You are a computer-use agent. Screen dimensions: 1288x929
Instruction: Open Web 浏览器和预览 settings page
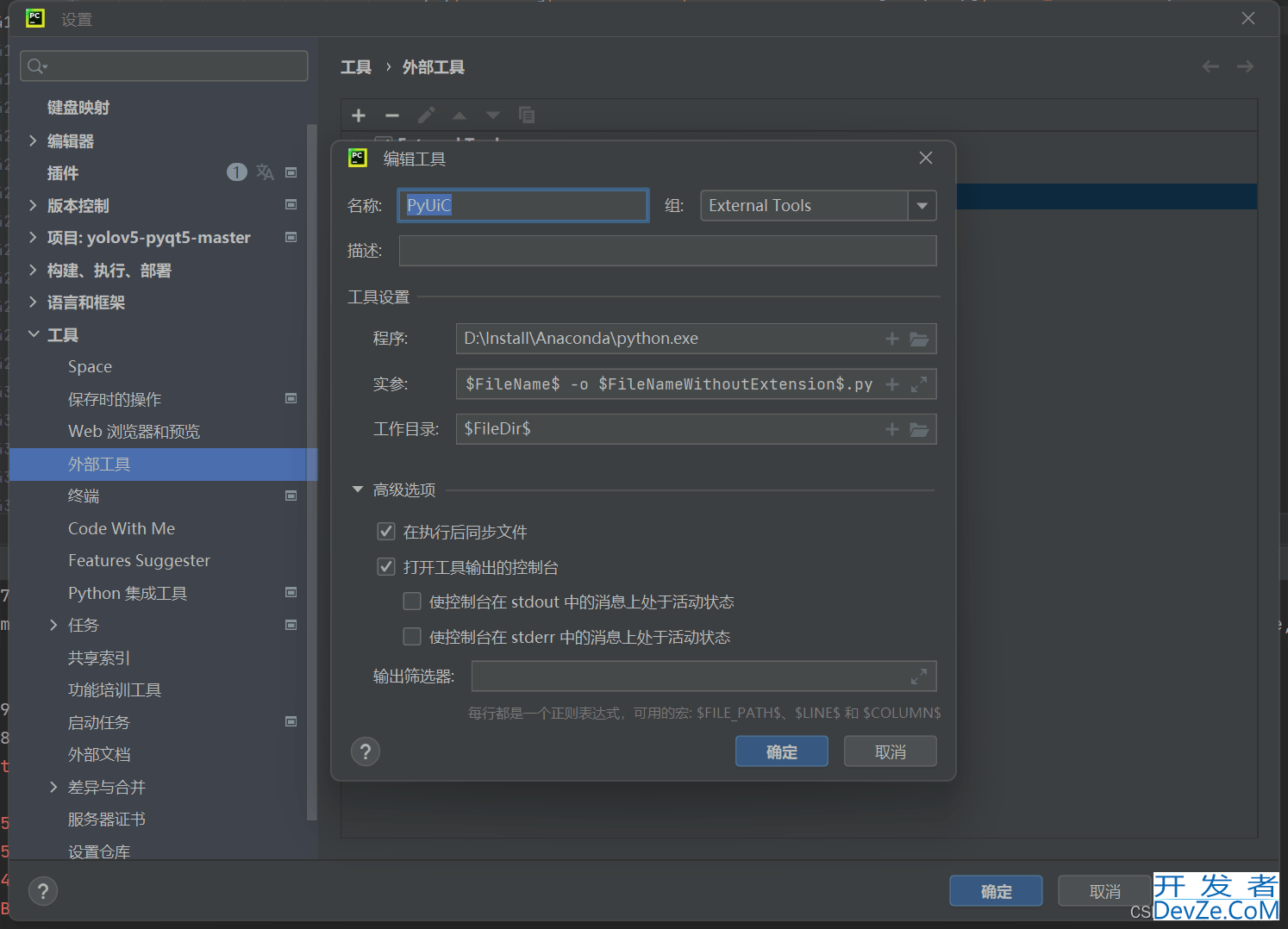(x=134, y=432)
